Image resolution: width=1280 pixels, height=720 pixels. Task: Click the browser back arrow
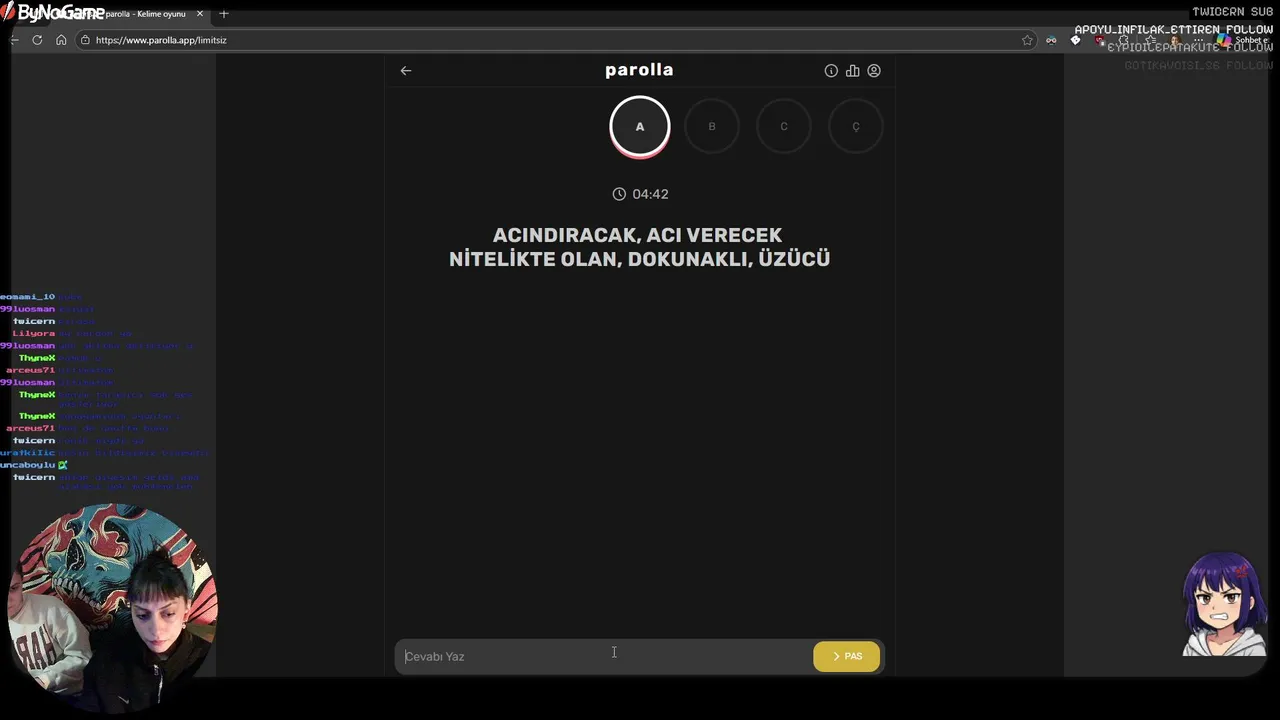[x=14, y=40]
